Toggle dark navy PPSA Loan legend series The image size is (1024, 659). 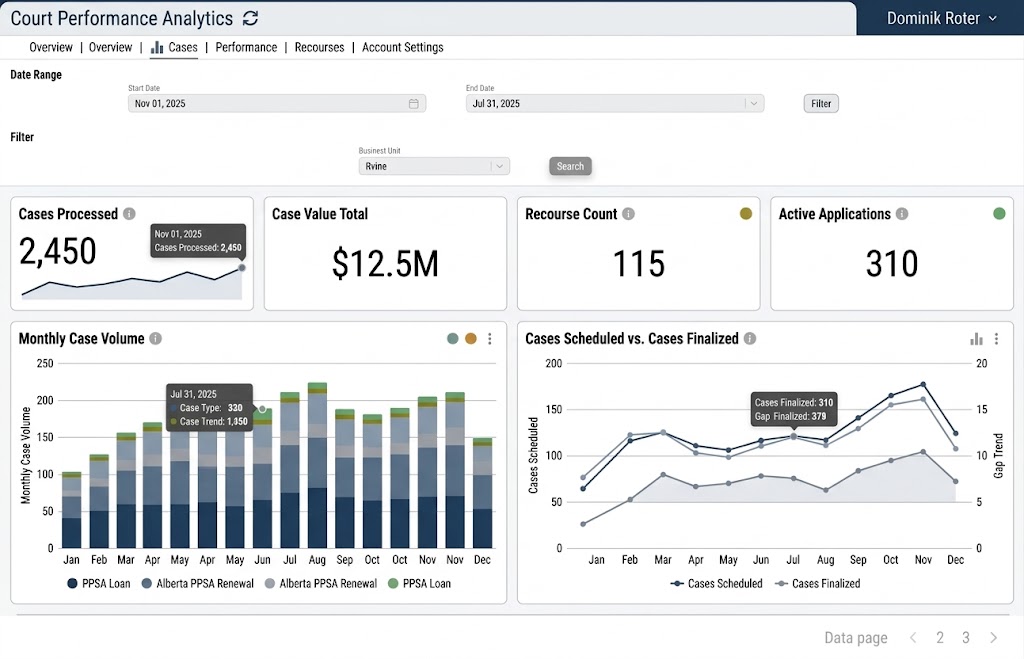click(99, 583)
